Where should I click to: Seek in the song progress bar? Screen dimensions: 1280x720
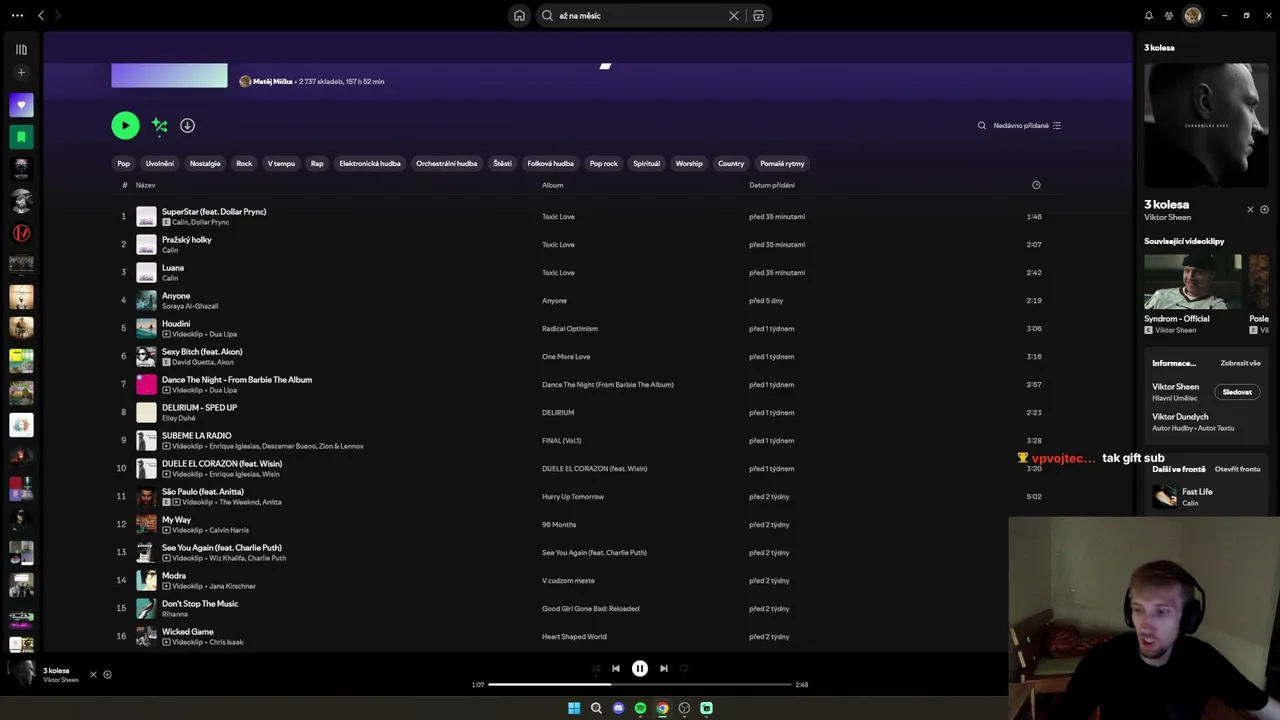coord(640,685)
